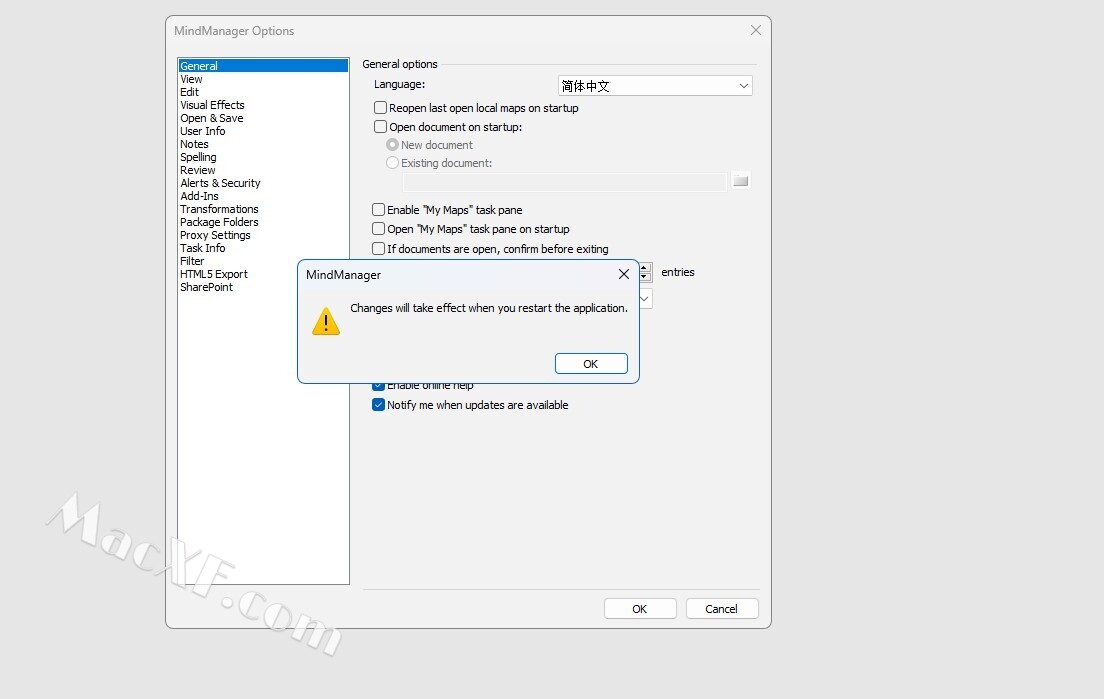The width and height of the screenshot is (1104, 699).
Task: Cancel the MindManager Options dialog
Action: 721,609
